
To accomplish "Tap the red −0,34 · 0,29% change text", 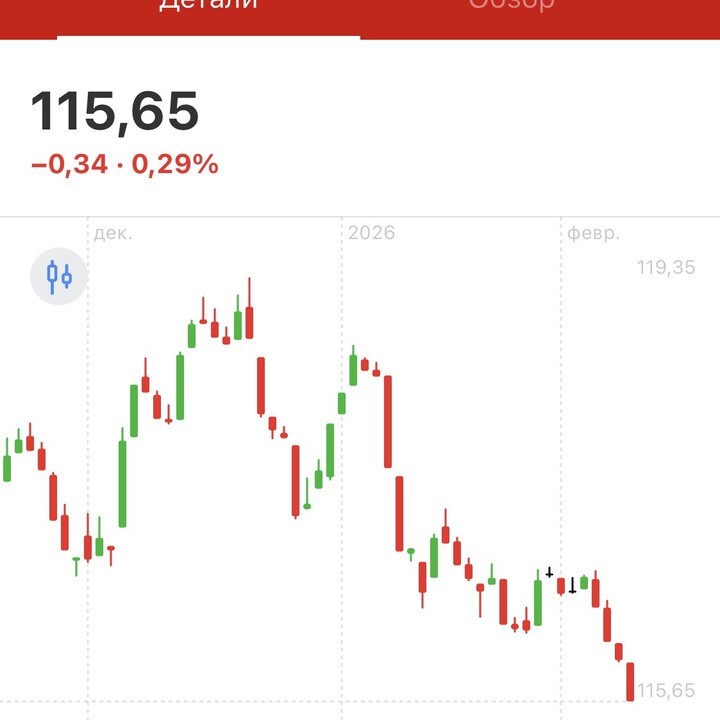I will [x=125, y=164].
